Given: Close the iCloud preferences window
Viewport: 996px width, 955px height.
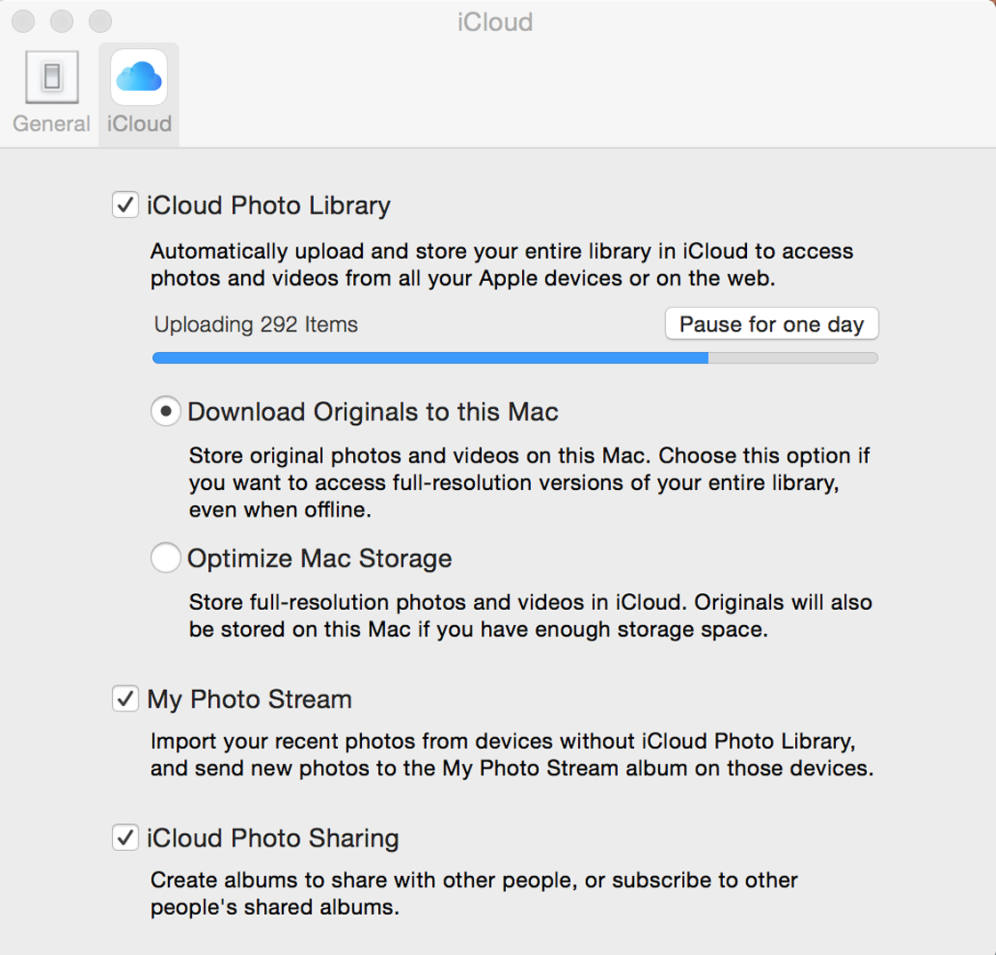Looking at the screenshot, I should pos(22,21).
